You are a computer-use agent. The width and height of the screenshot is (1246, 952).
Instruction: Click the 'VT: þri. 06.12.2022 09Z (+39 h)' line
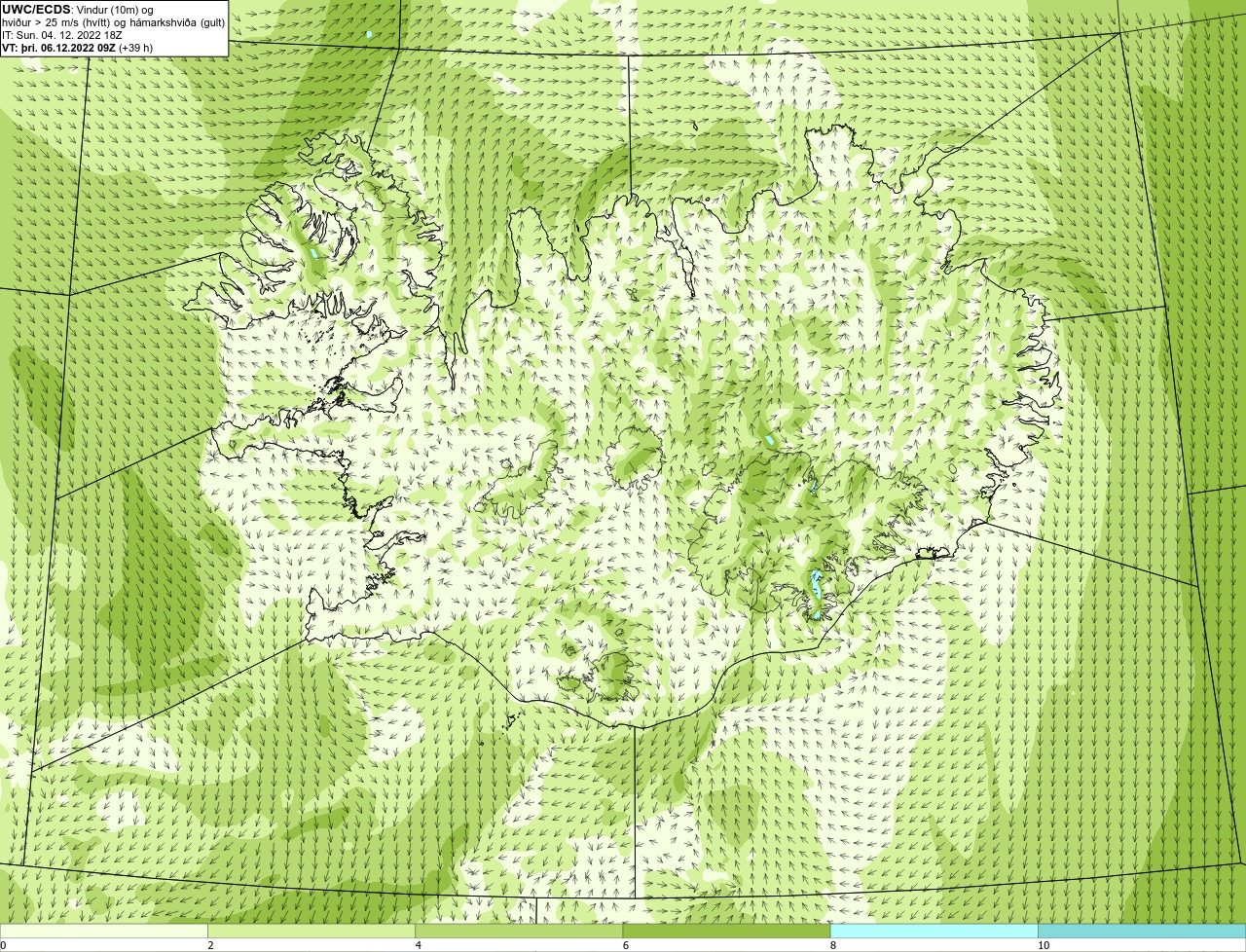78,48
